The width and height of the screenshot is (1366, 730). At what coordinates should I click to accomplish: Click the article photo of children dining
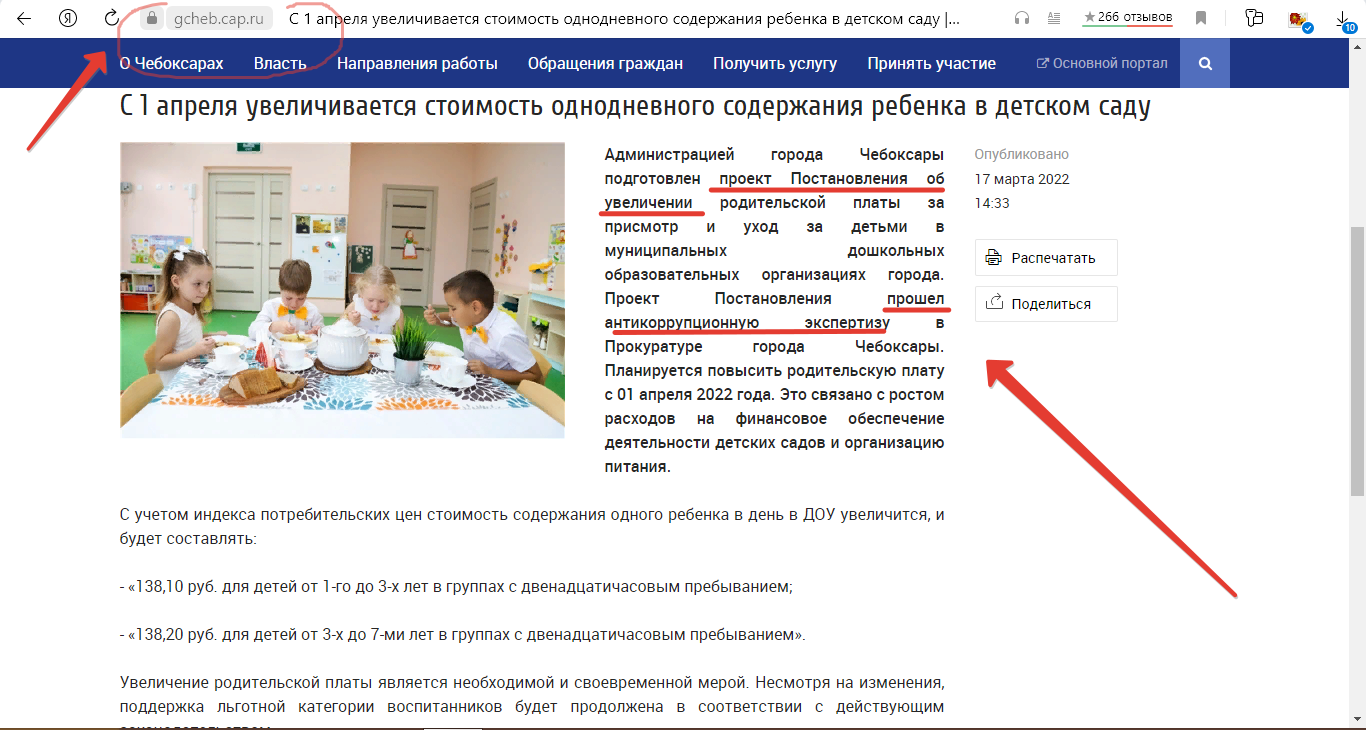[x=342, y=290]
